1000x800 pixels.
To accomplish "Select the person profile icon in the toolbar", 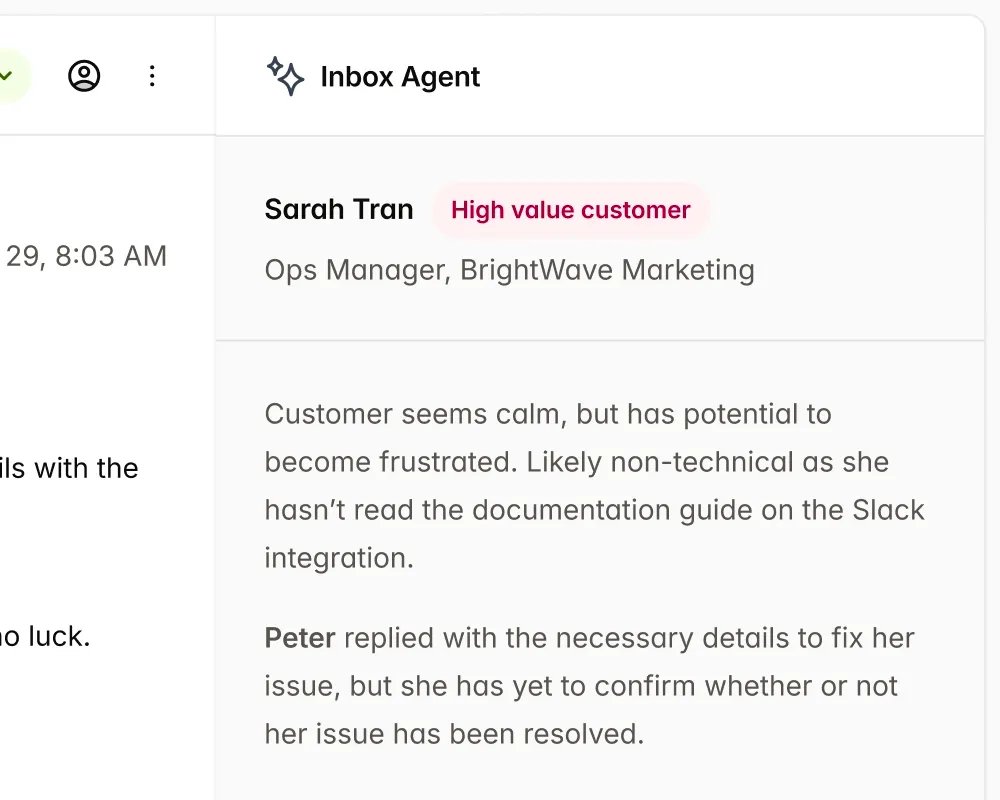I will [x=84, y=75].
